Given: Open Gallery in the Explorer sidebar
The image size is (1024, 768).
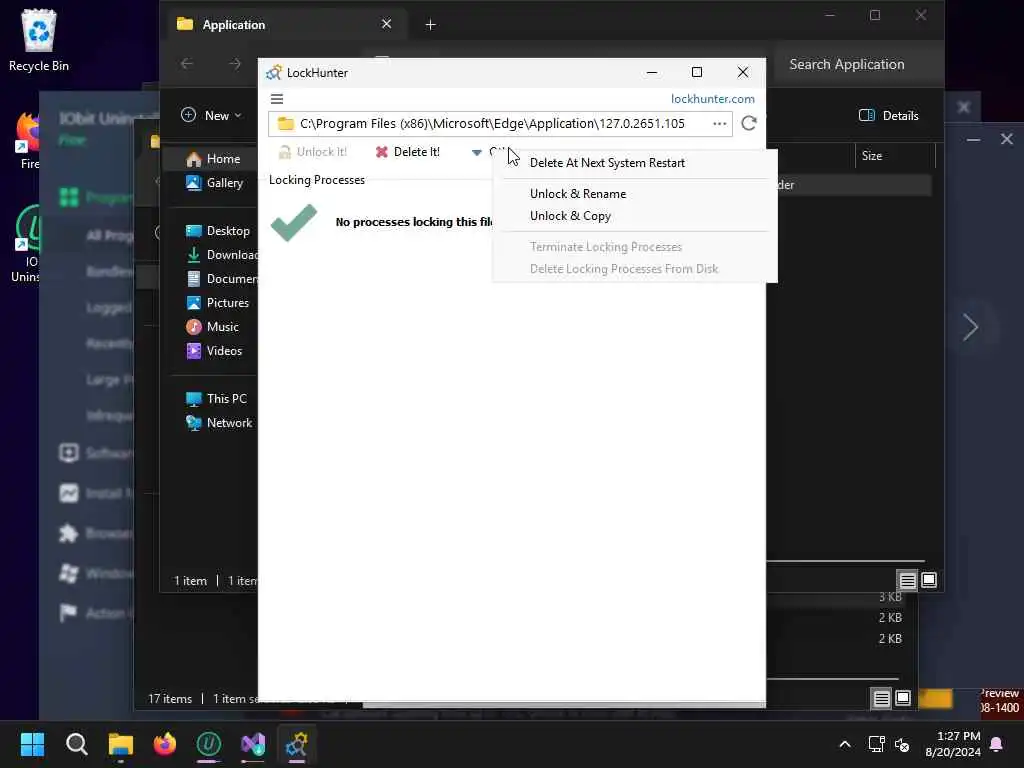Looking at the screenshot, I should pyautogui.click(x=215, y=184).
